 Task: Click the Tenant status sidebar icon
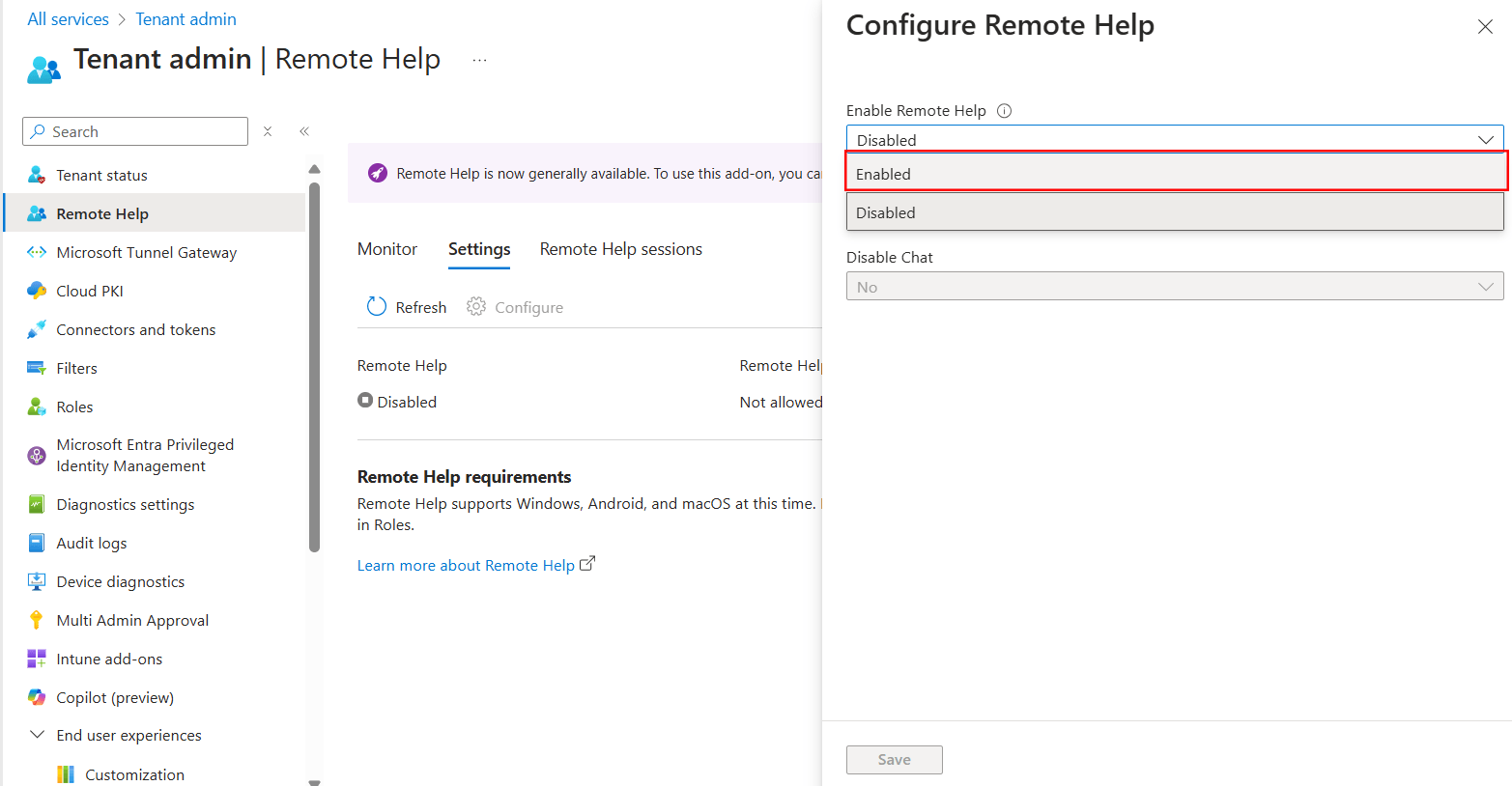(x=37, y=175)
